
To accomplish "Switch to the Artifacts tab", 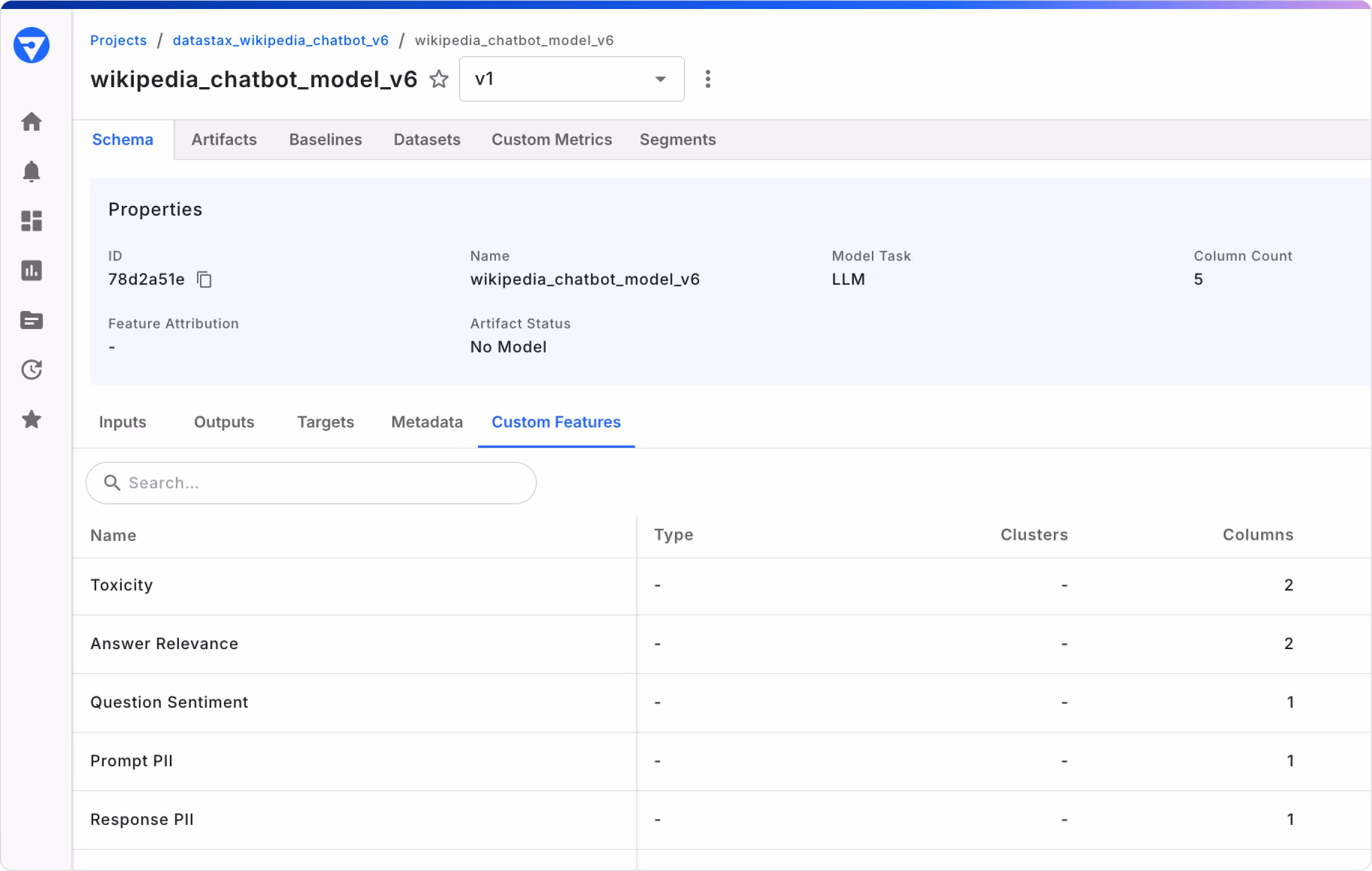I will [x=224, y=140].
